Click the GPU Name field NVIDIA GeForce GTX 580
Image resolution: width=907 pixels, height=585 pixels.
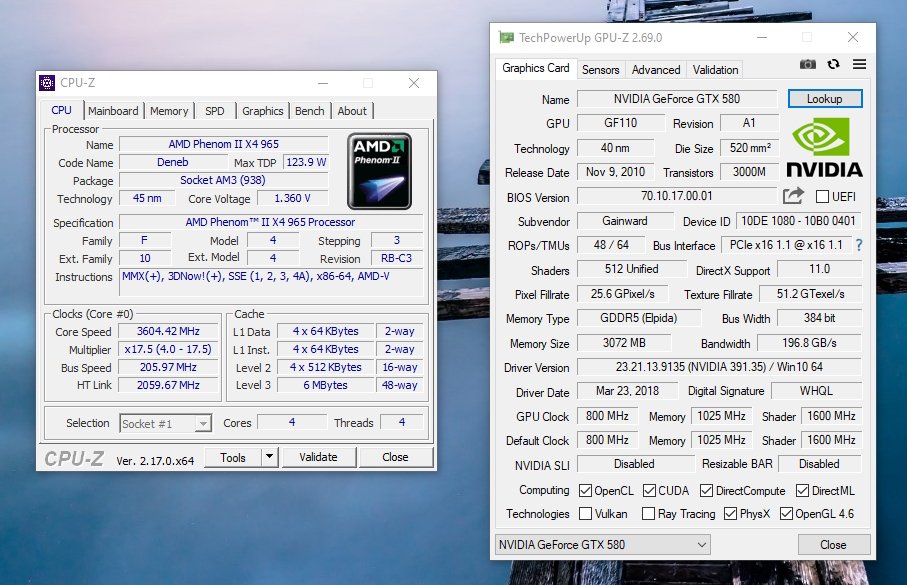click(677, 99)
